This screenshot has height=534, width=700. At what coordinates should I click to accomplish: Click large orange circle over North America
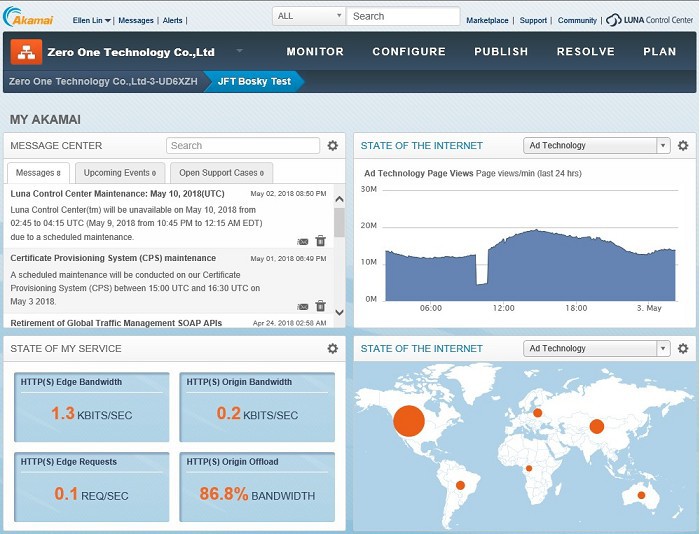coord(409,421)
